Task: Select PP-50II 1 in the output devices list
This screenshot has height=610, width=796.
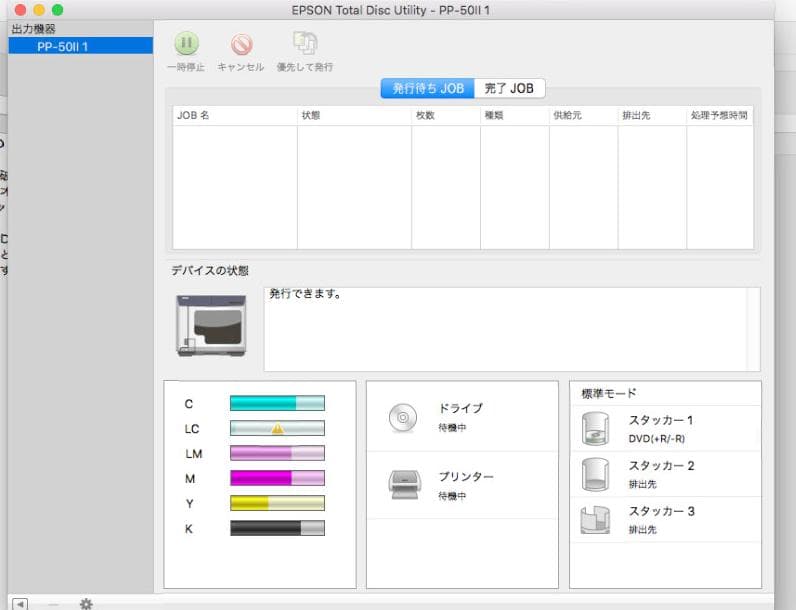Action: coord(80,46)
